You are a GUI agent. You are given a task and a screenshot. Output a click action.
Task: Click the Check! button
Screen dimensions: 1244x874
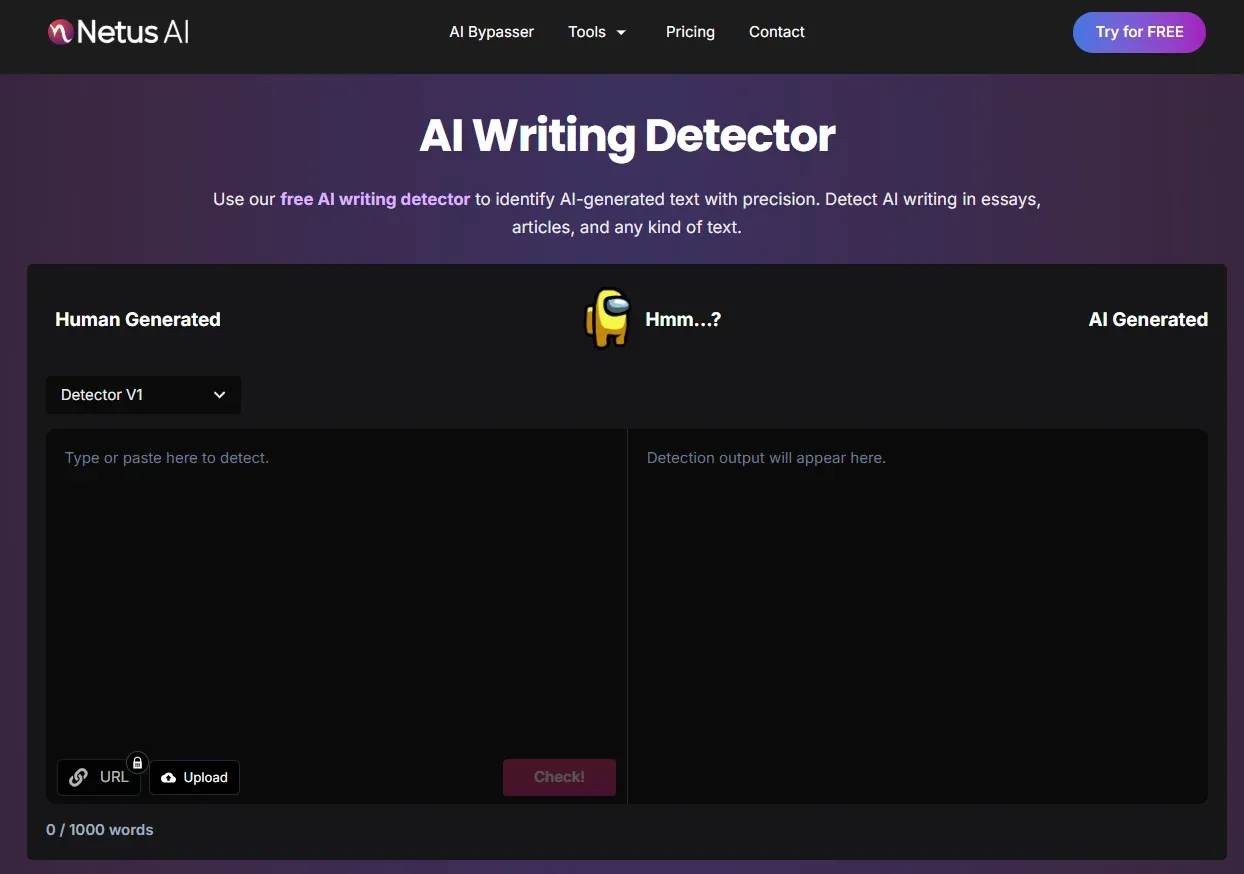click(559, 777)
